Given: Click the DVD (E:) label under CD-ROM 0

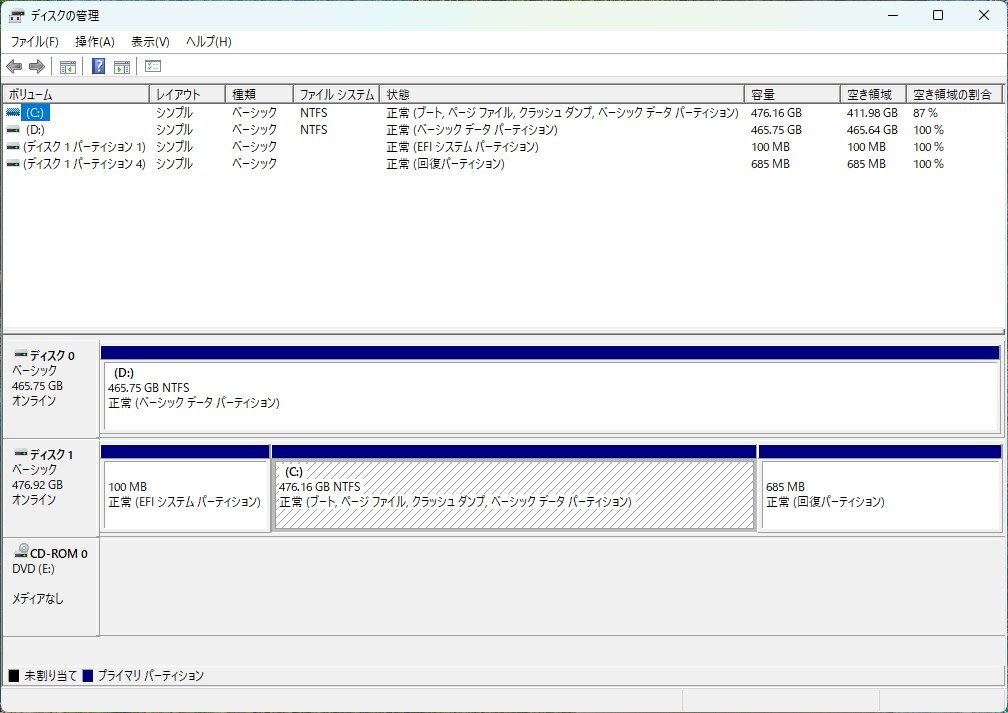Looking at the screenshot, I should (33, 569).
